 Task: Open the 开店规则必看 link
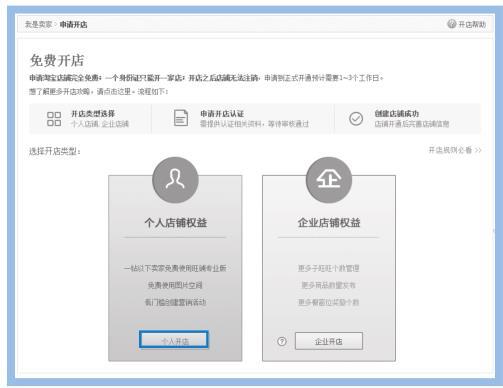point(455,150)
